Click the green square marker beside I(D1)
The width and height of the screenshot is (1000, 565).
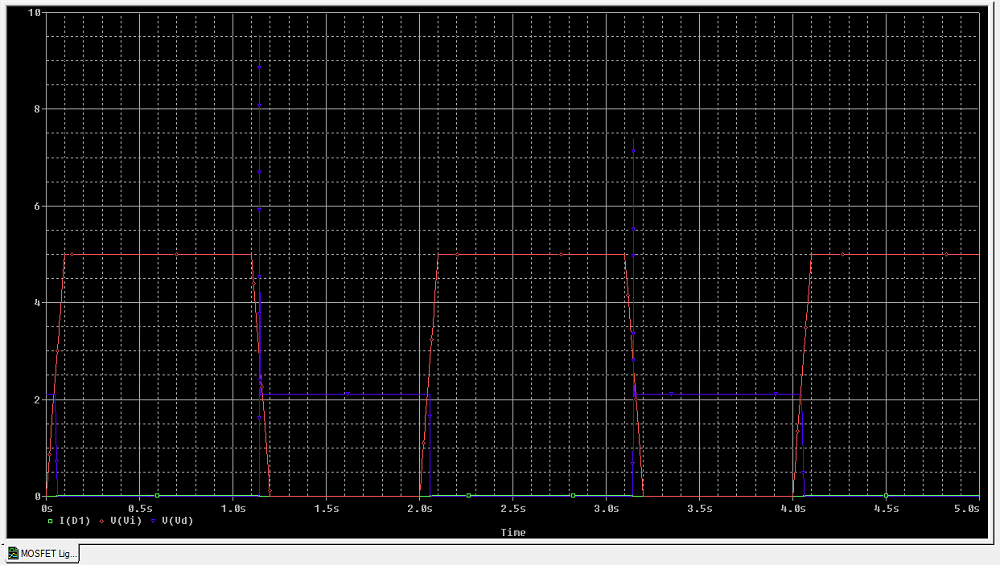50,521
